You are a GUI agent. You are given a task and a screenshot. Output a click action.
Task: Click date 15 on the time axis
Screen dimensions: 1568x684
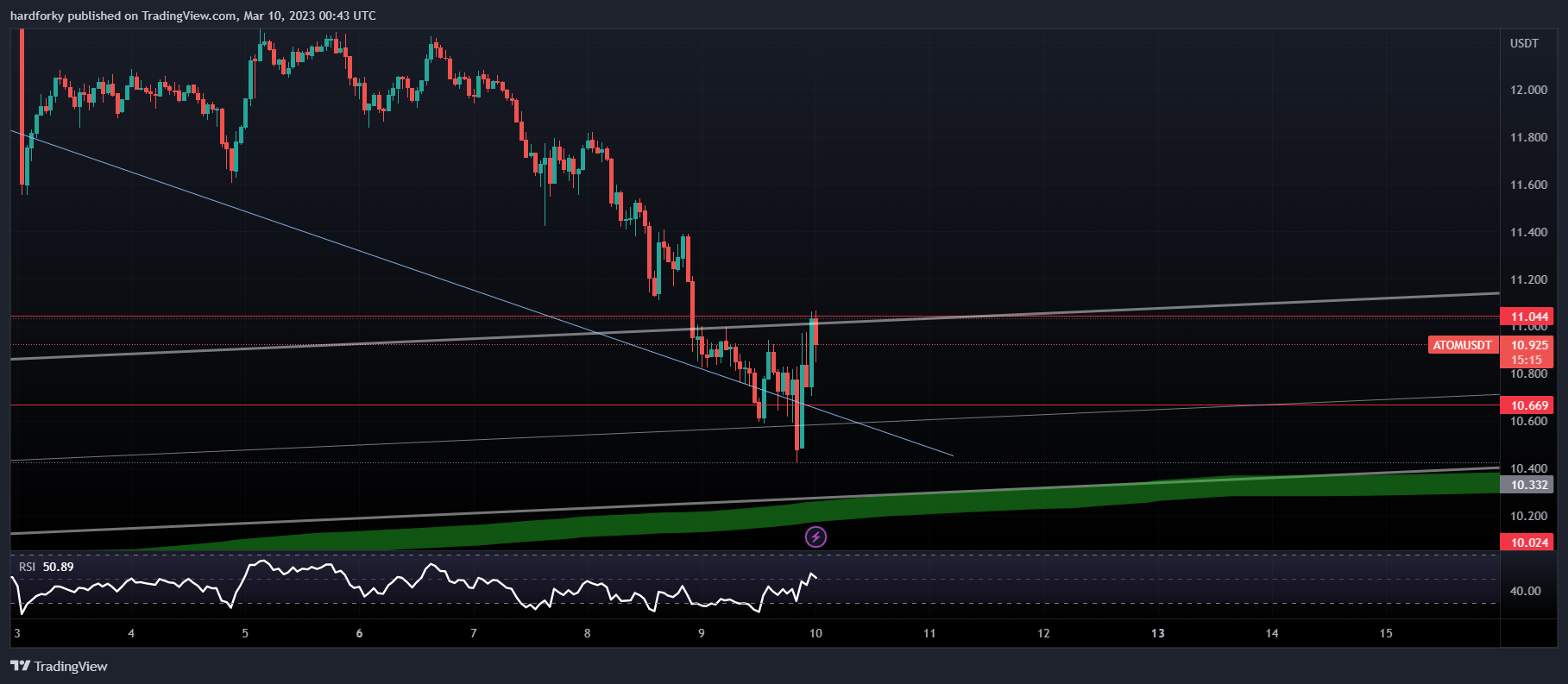click(1386, 633)
